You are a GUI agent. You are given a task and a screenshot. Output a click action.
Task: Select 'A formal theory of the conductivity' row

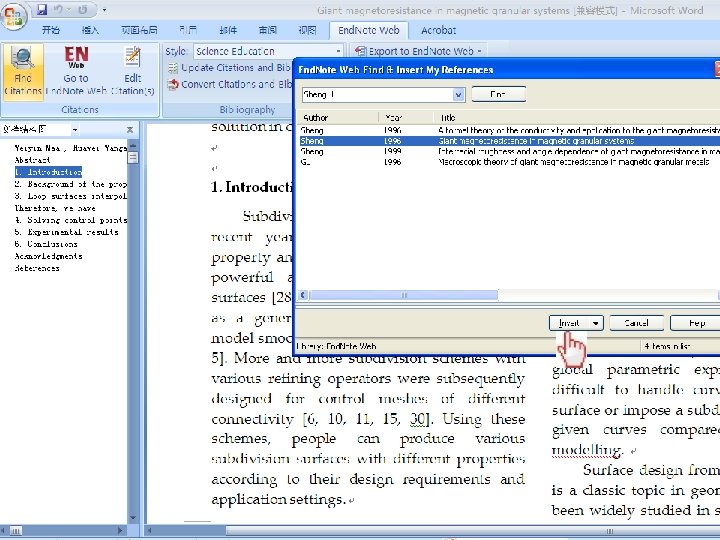coord(509,130)
